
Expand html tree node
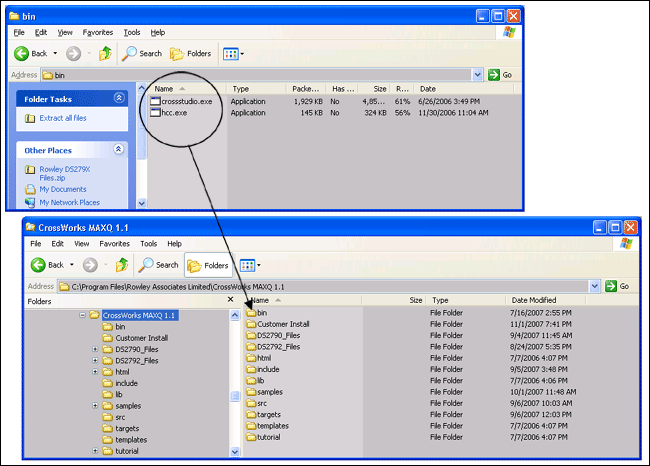(95, 371)
